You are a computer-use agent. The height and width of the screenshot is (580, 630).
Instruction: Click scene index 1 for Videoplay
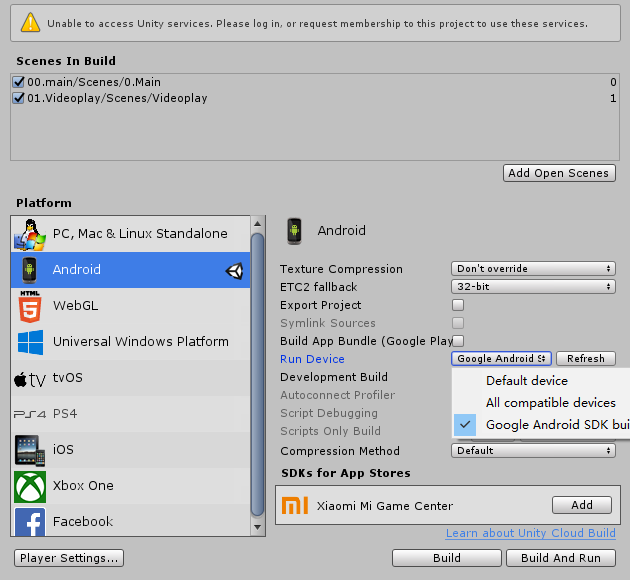(x=613, y=98)
